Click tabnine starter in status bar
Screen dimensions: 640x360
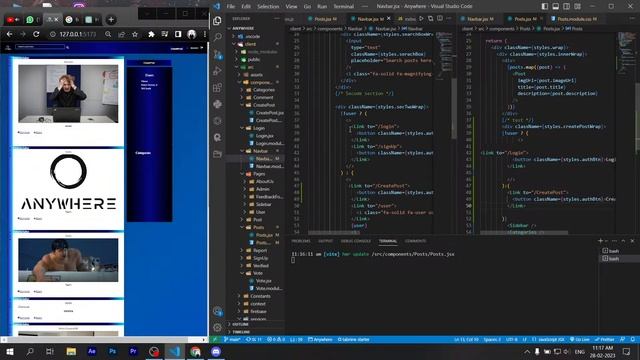pos(353,339)
